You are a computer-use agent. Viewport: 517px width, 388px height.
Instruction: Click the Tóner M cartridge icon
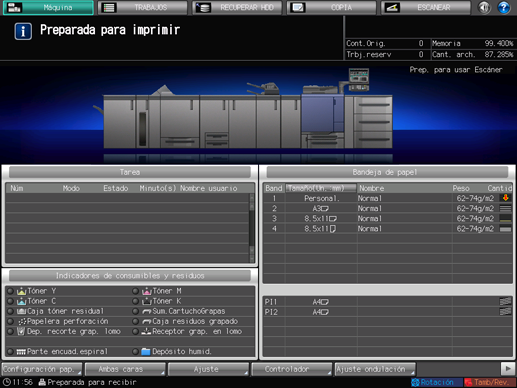pos(147,291)
